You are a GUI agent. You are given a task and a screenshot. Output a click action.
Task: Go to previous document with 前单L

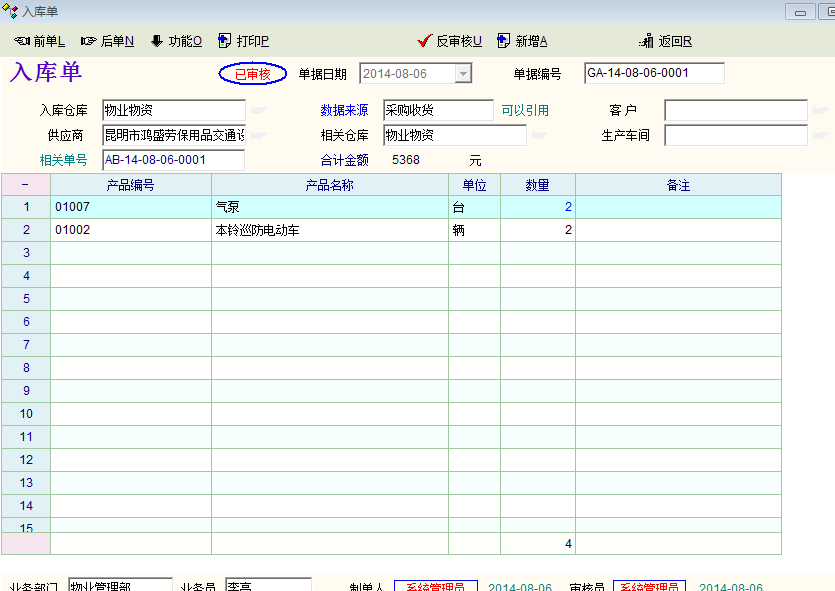point(40,41)
